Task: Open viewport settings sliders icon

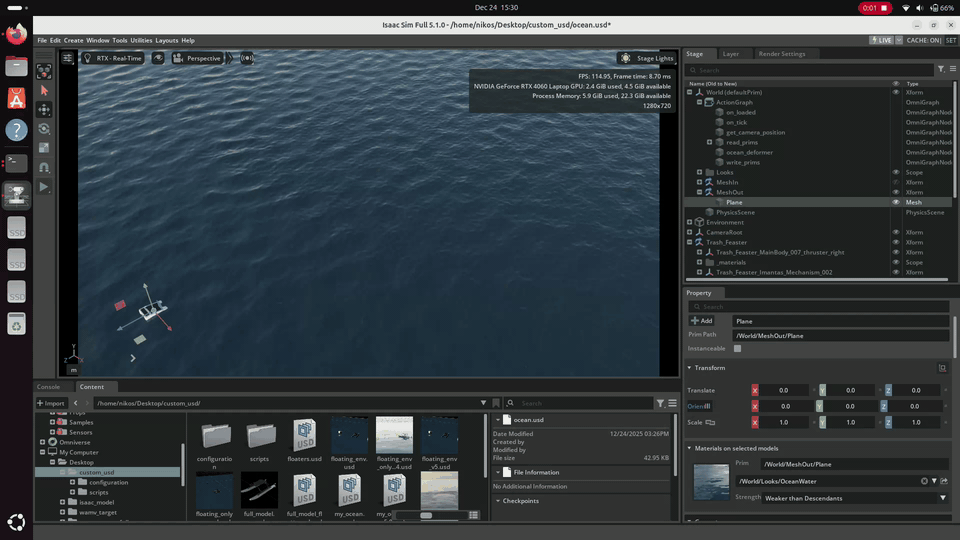Action: [x=67, y=58]
